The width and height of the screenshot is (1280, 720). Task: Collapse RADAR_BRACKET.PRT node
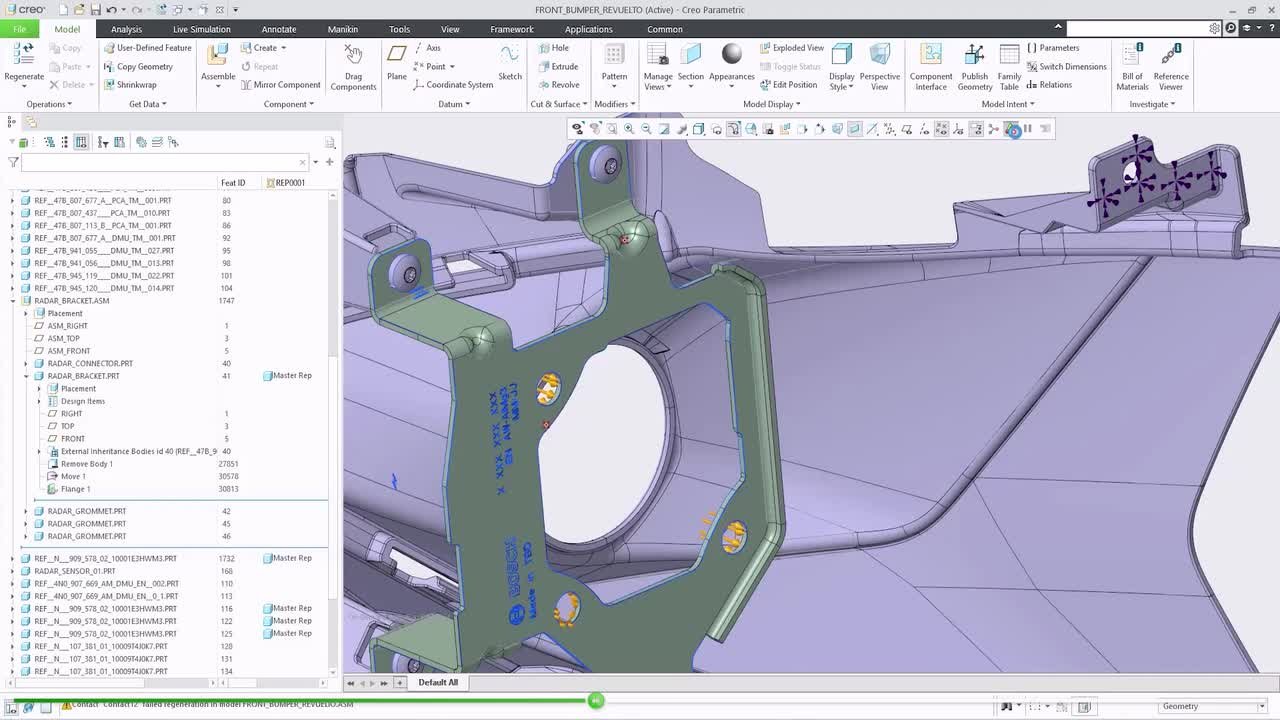(26, 376)
